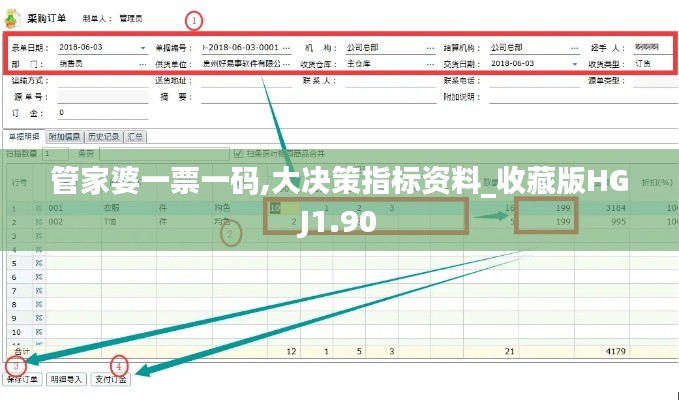The image size is (679, 400).
Task: Open the 源单类型 combo box
Action: [x=656, y=81]
